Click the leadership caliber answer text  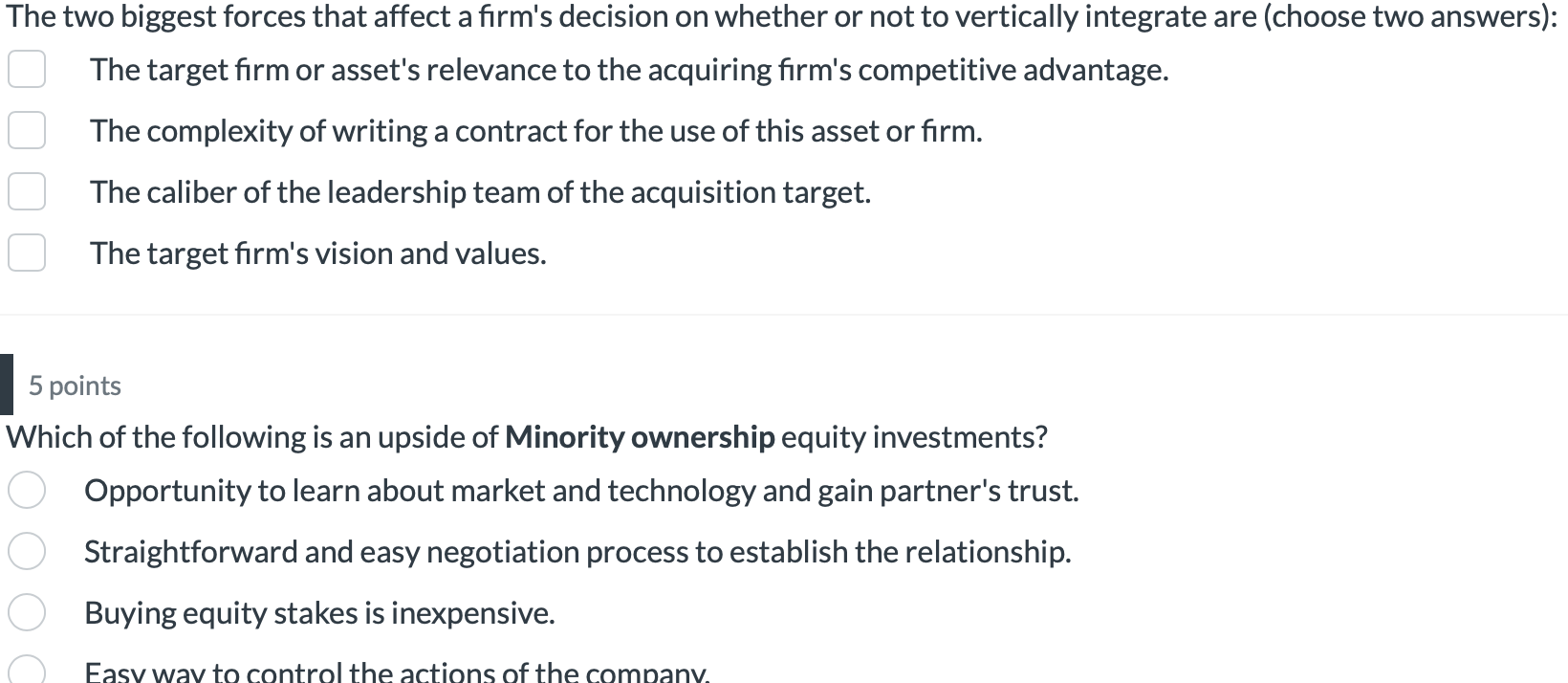point(480,191)
